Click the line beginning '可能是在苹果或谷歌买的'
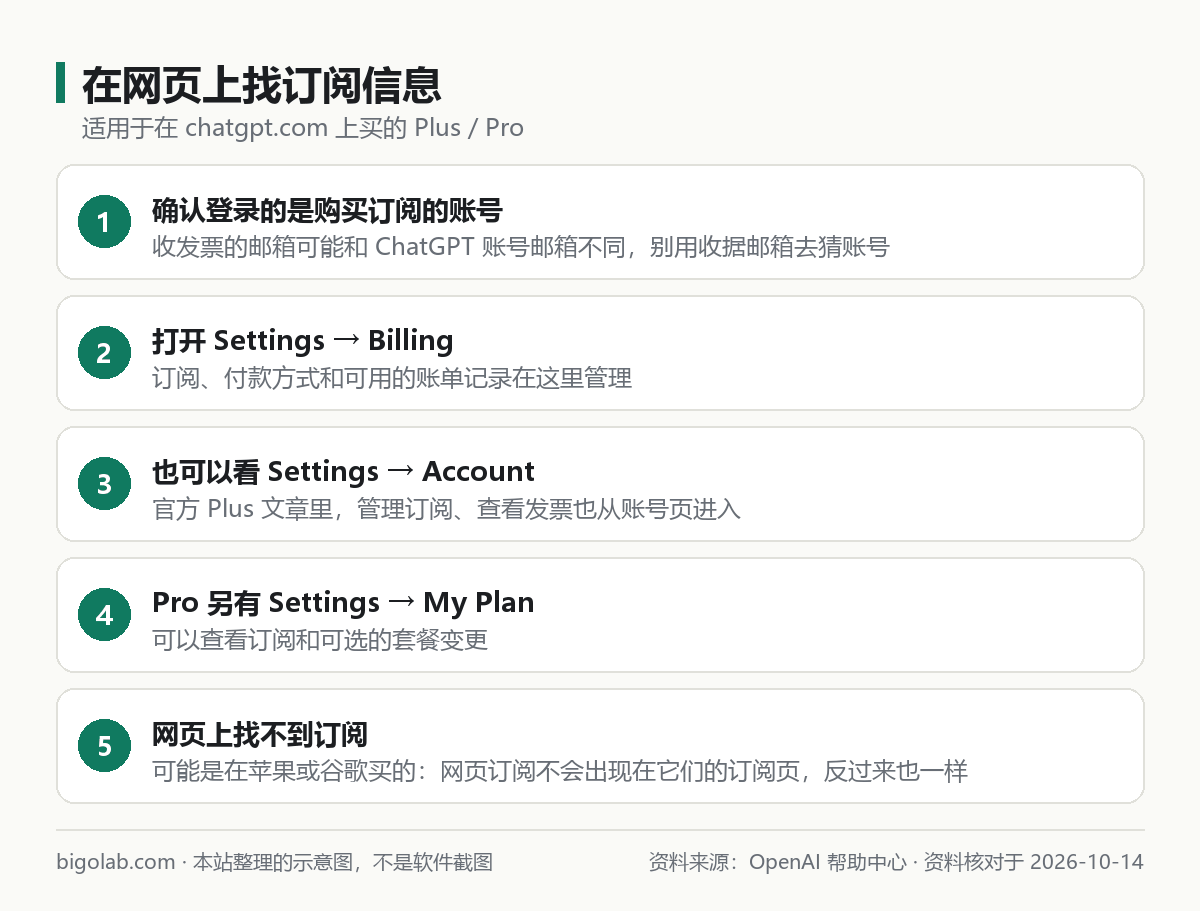Screen dimensions: 1200x911 click(x=560, y=771)
